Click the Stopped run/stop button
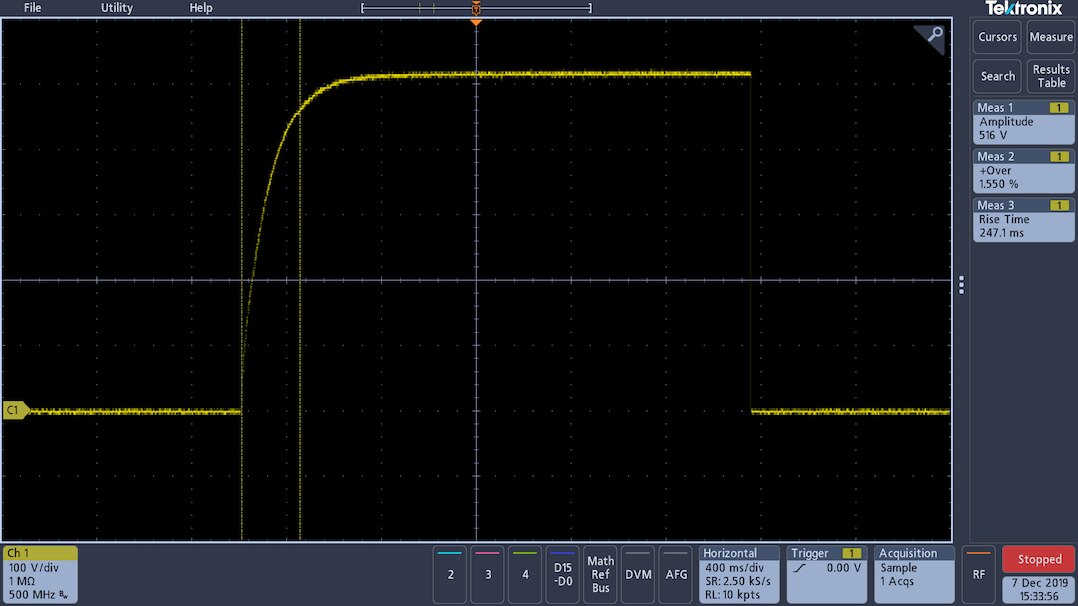This screenshot has height=606, width=1078. coord(1039,560)
